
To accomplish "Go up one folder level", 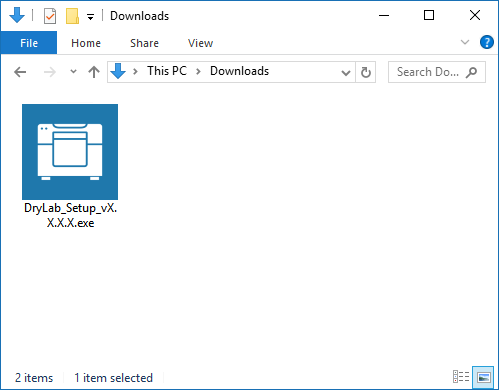I will coord(94,72).
